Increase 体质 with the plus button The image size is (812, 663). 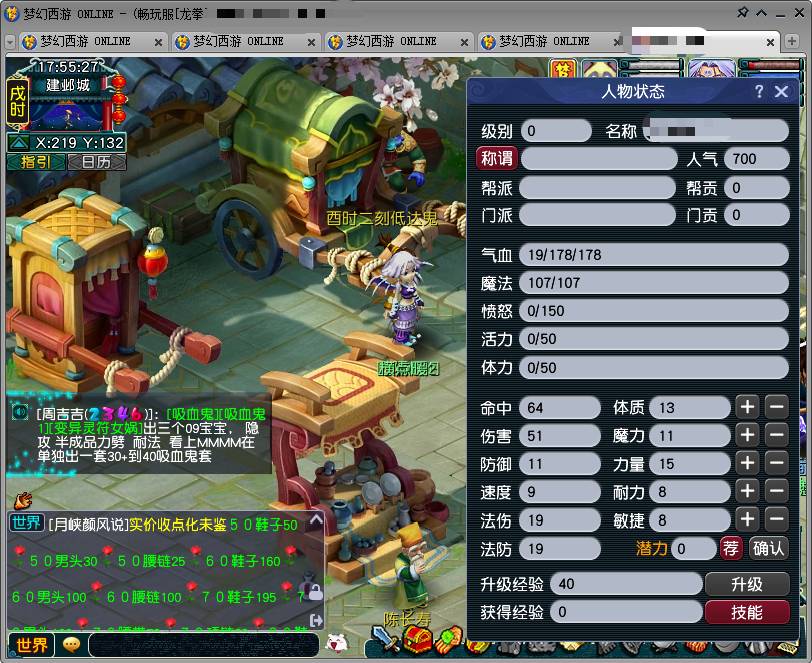(747, 407)
